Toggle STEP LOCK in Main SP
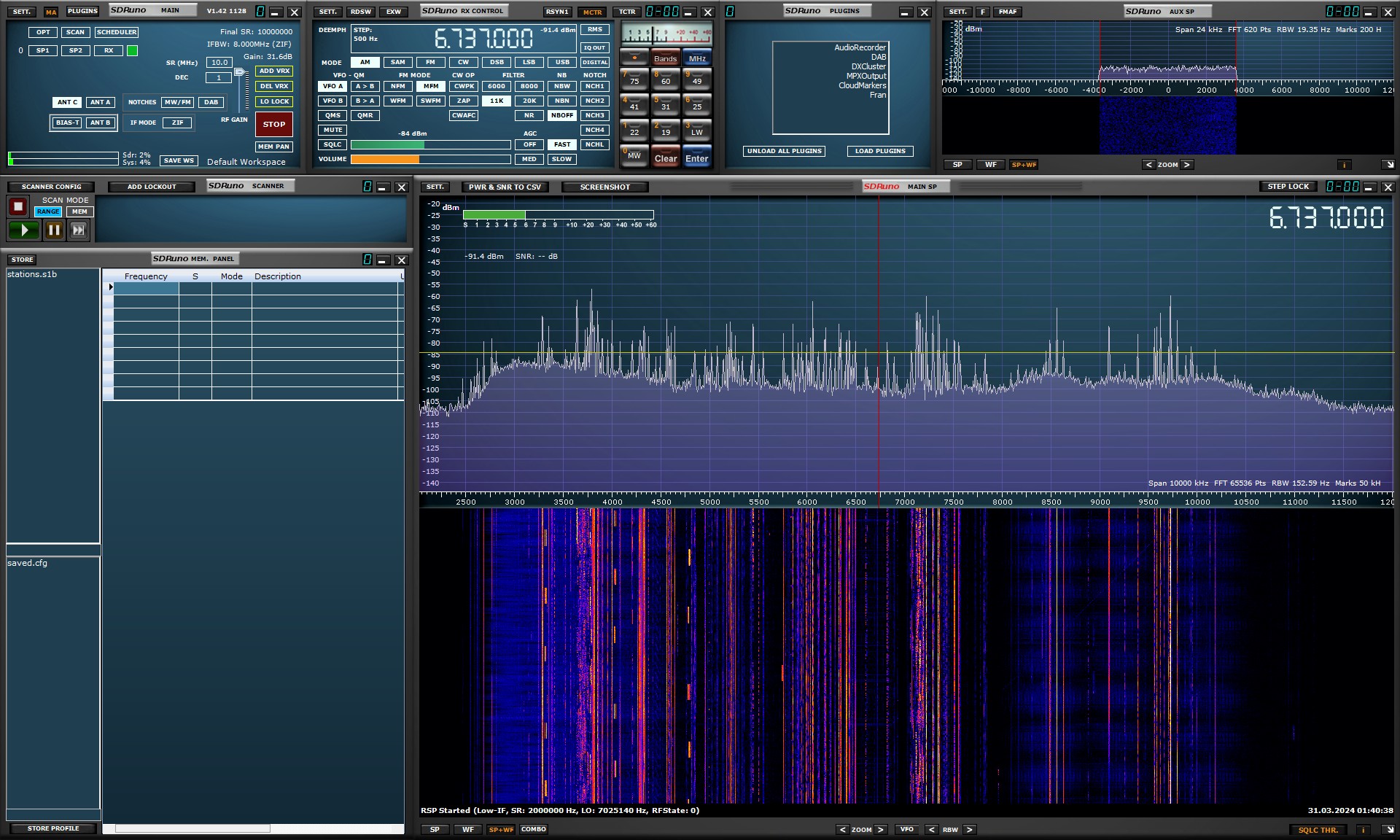This screenshot has height=840, width=1400. pos(1288,187)
